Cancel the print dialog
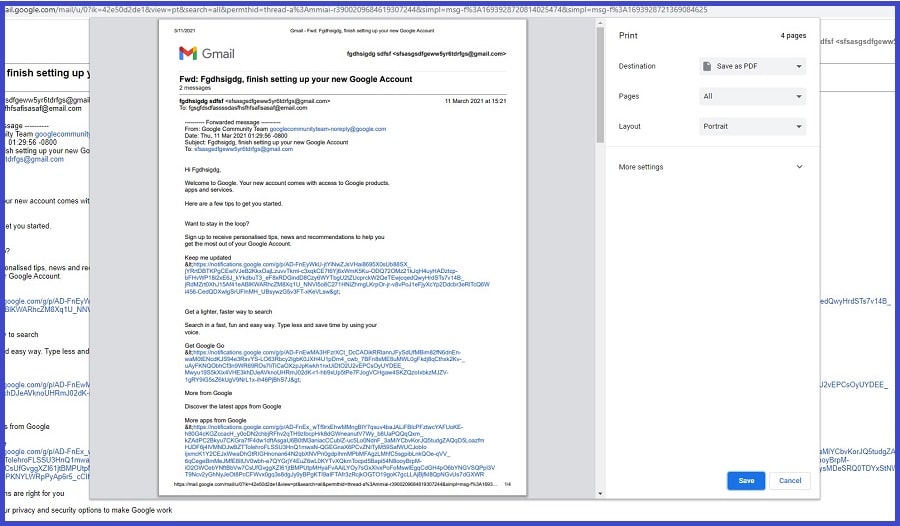 [790, 481]
